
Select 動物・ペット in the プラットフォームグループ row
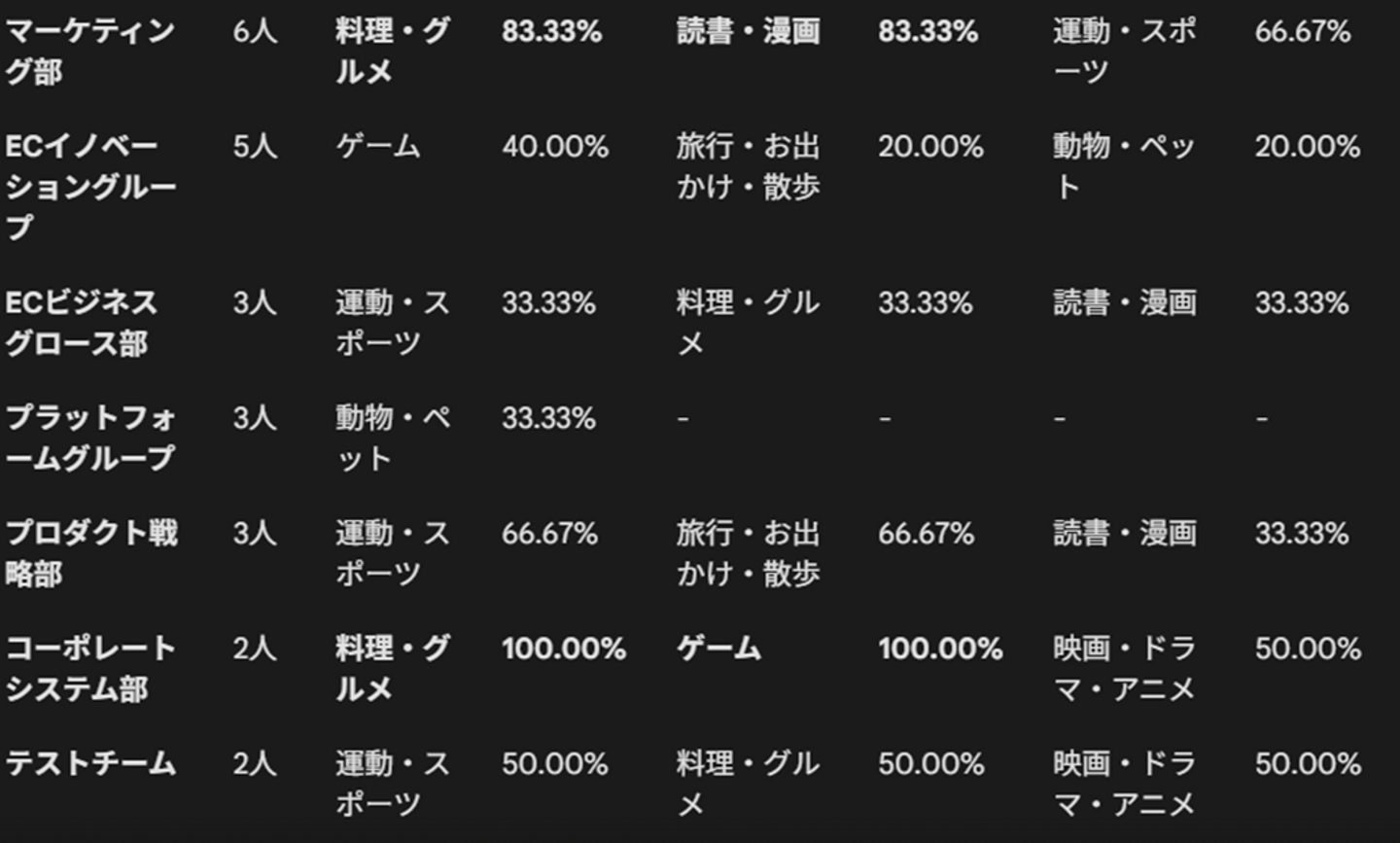(x=392, y=438)
